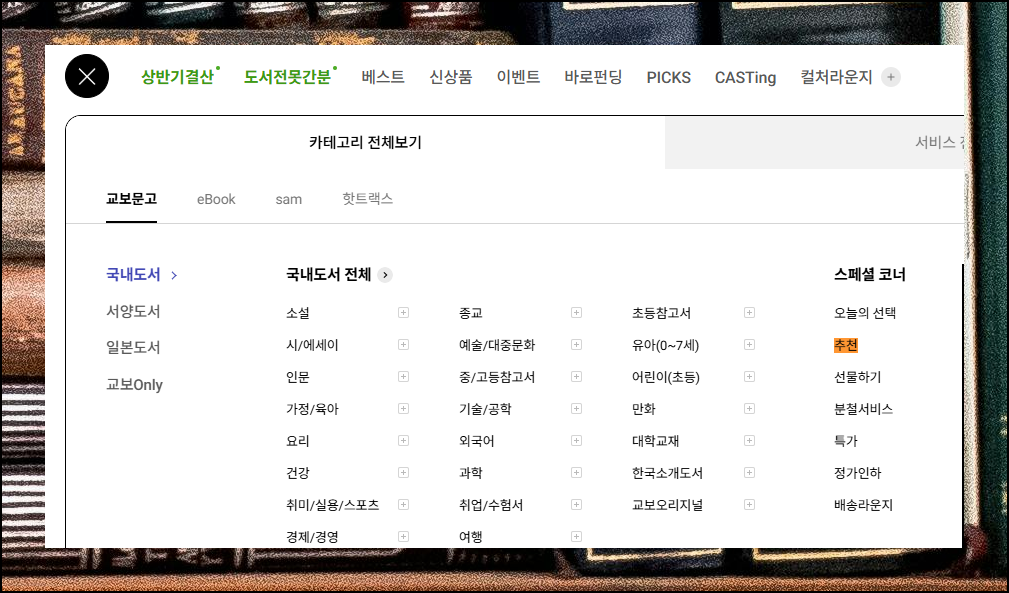Expand the 소설 category plus icon
1009x593 pixels.
click(403, 313)
